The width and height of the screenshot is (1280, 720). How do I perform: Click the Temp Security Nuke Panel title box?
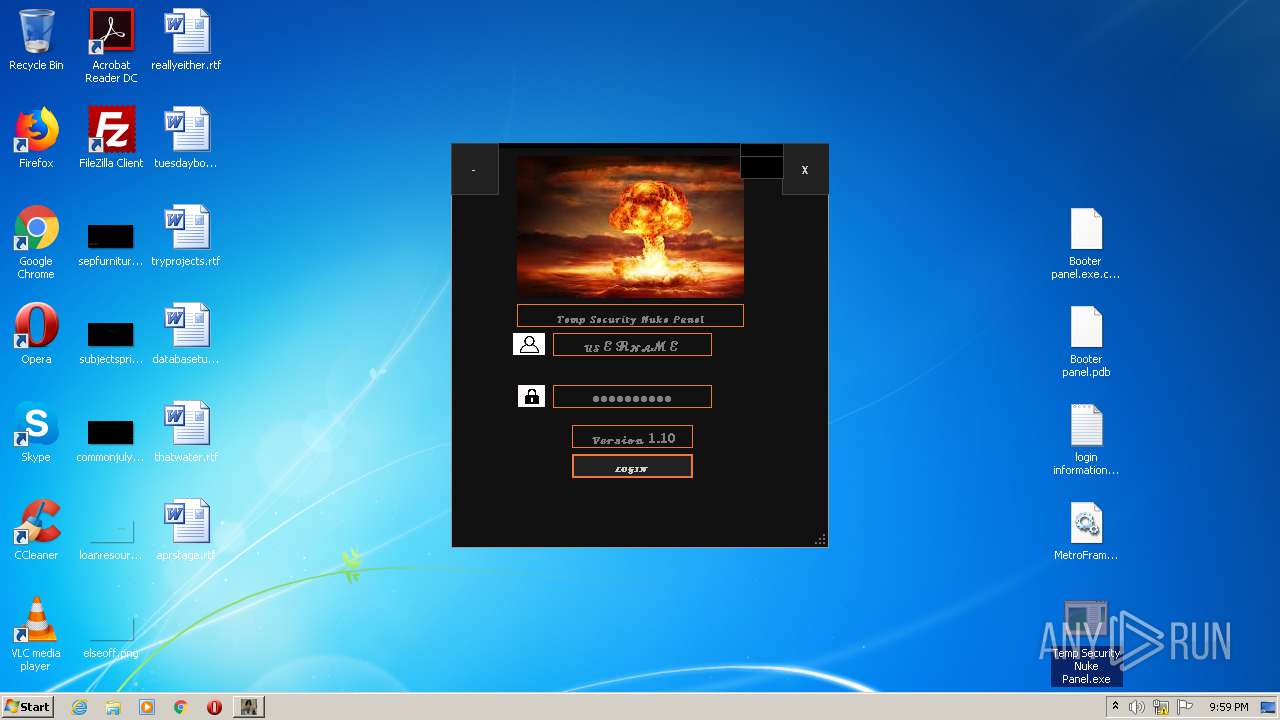pyautogui.click(x=630, y=316)
